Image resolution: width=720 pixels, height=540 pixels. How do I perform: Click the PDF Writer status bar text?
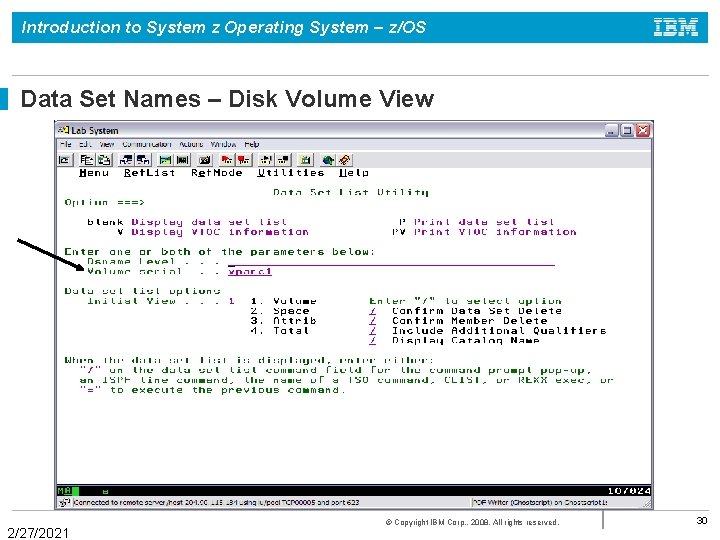tap(540, 502)
